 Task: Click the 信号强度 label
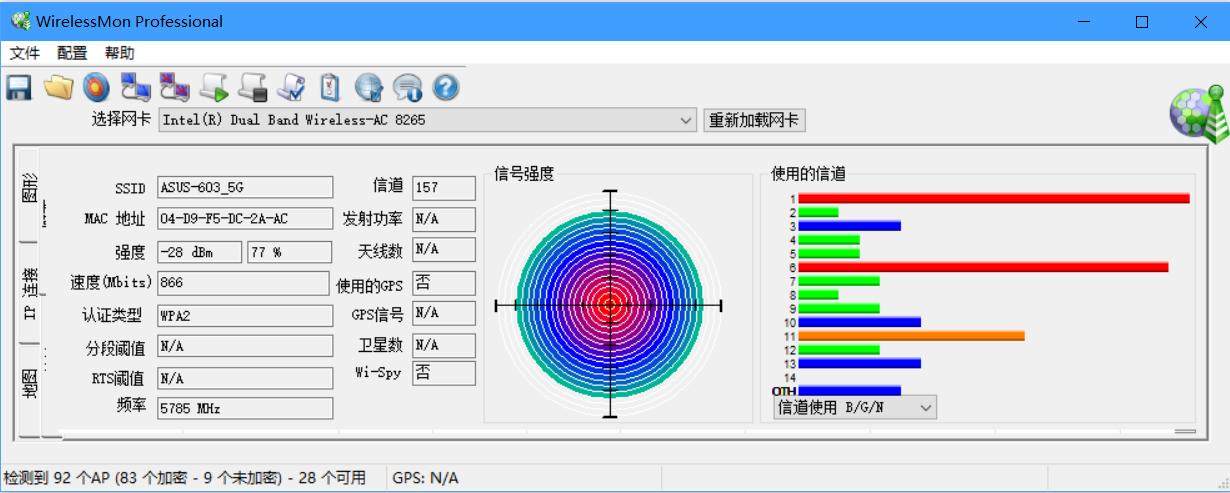pyautogui.click(x=524, y=174)
